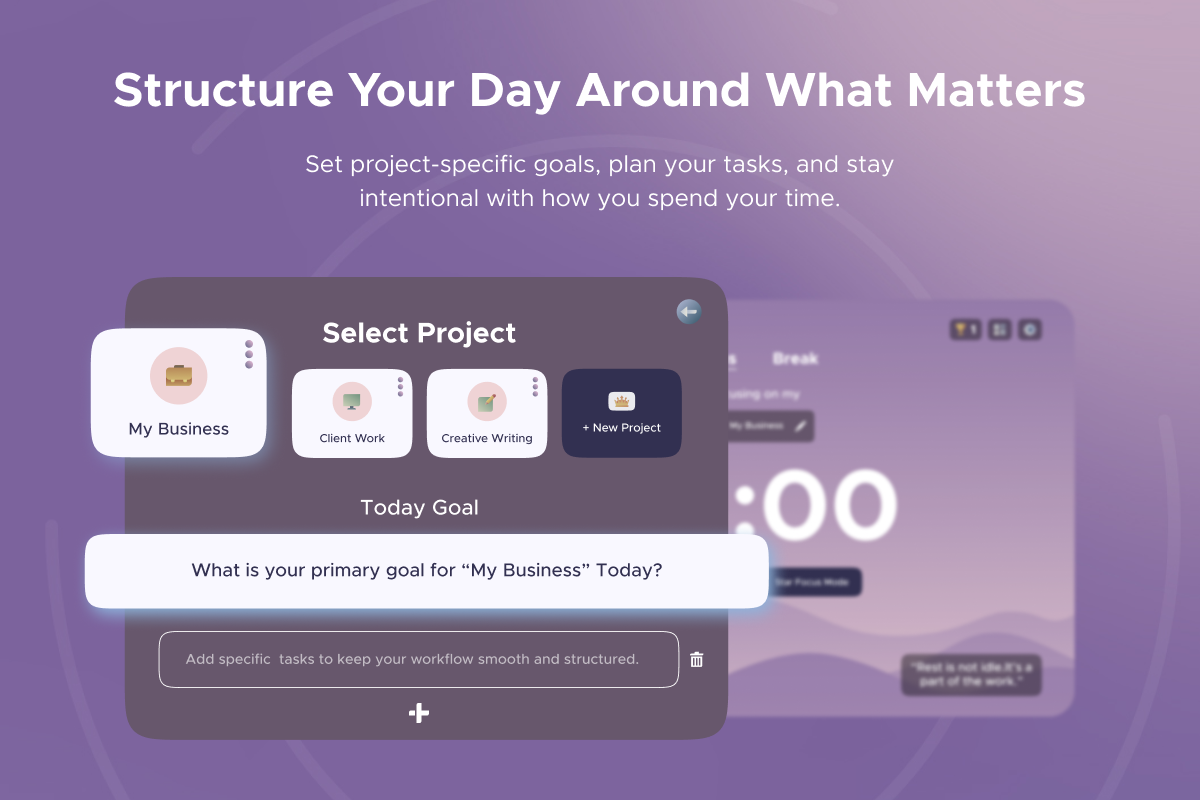1200x800 pixels.
Task: Click the back arrow in Select Project
Action: click(688, 312)
